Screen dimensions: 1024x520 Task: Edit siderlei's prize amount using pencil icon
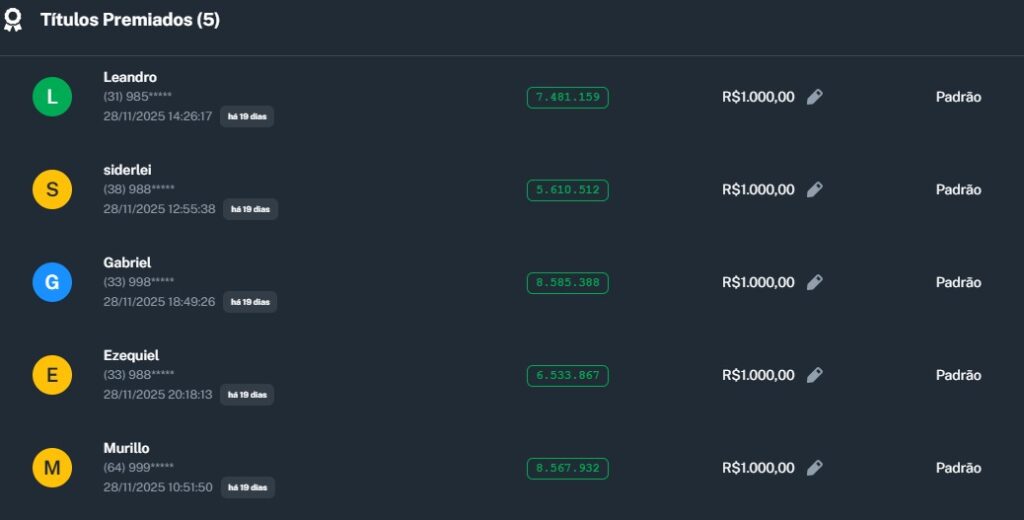(814, 190)
